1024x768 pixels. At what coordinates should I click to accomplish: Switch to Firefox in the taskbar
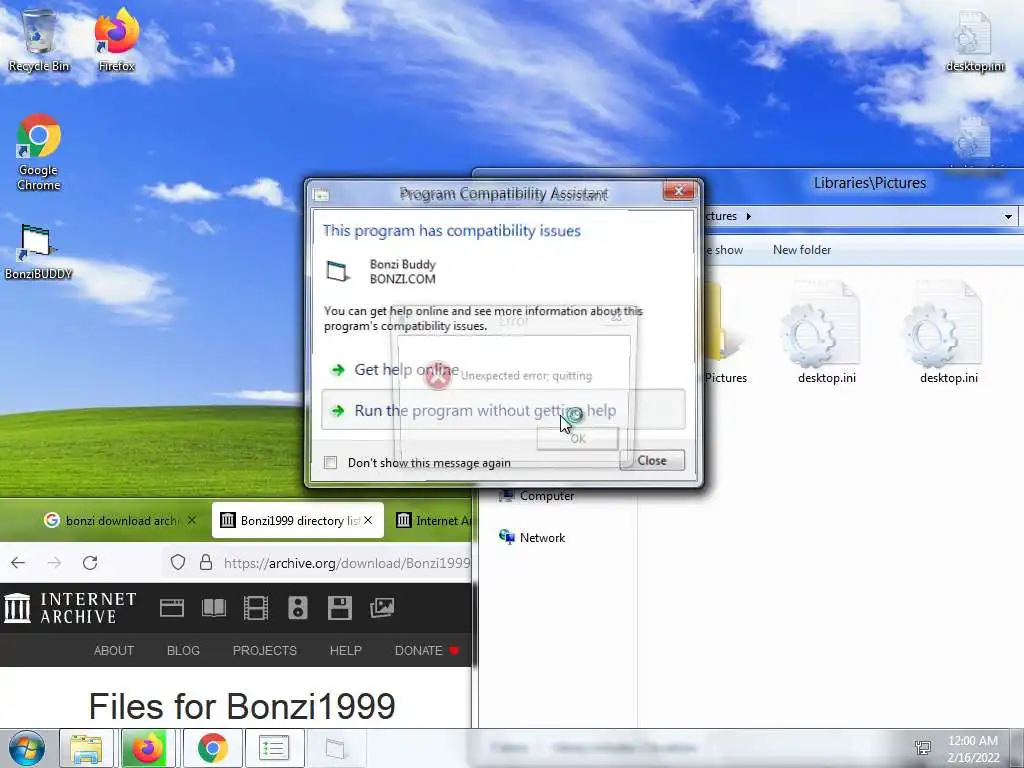(x=148, y=748)
